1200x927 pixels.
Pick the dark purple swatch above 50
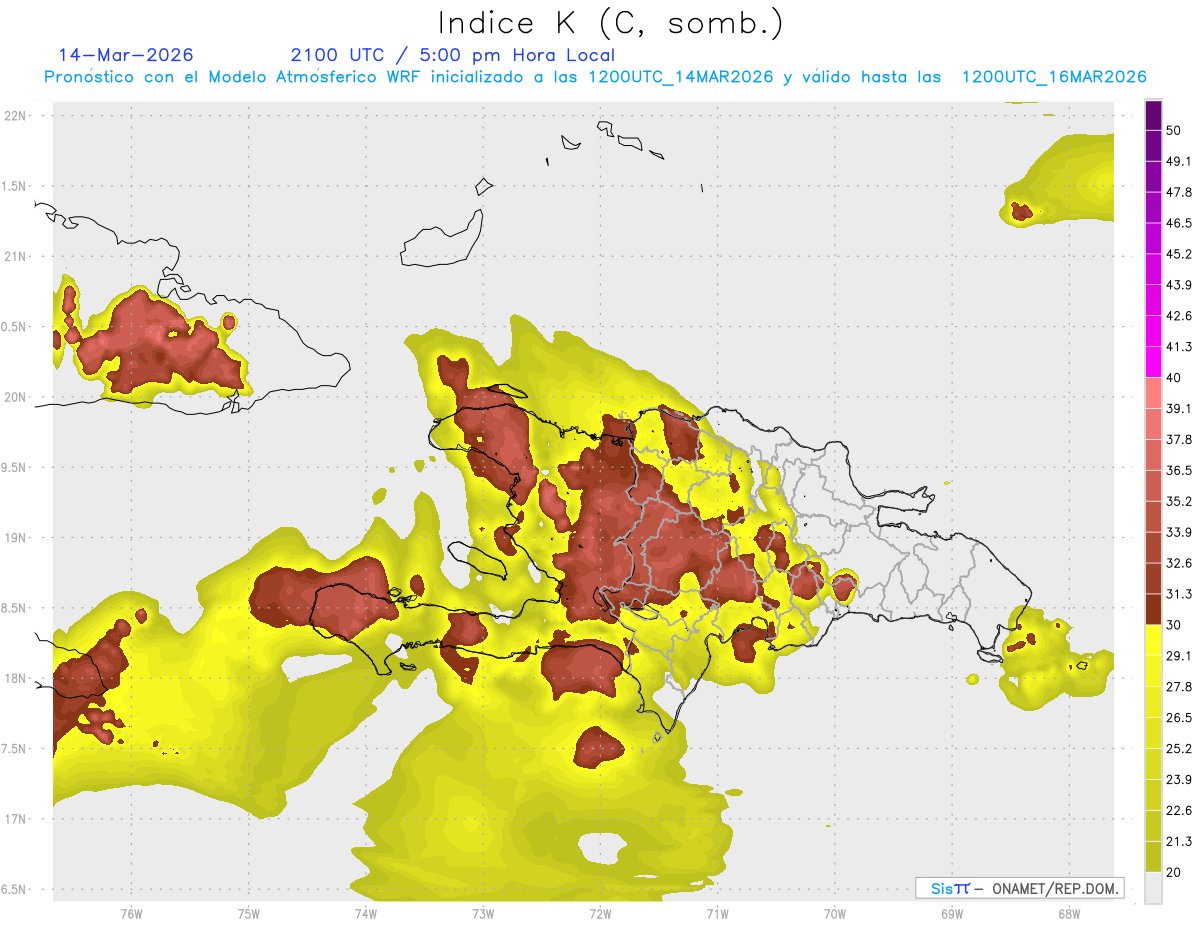point(1153,115)
